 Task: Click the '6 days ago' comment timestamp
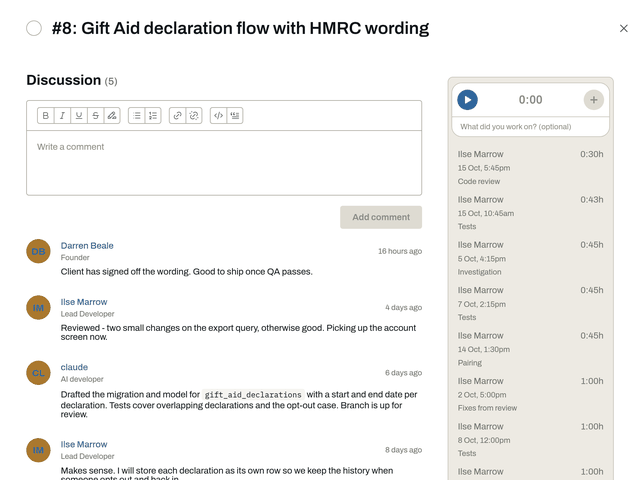[403, 373]
